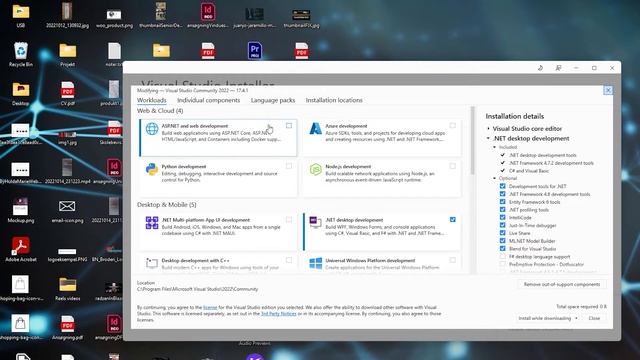Click the ASP.NET web development globe icon
Viewport: 640px width, 360px height.
[152, 129]
